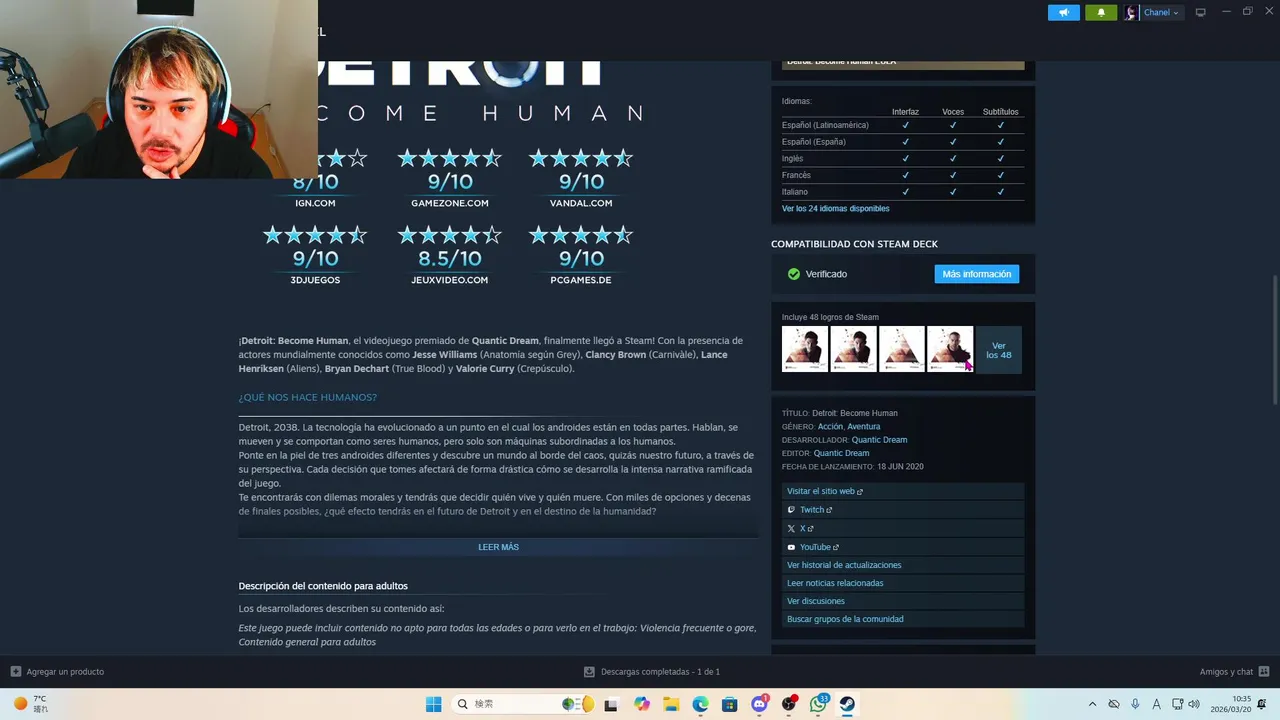
Task: Open Copilot from the taskbar
Action: click(x=641, y=704)
